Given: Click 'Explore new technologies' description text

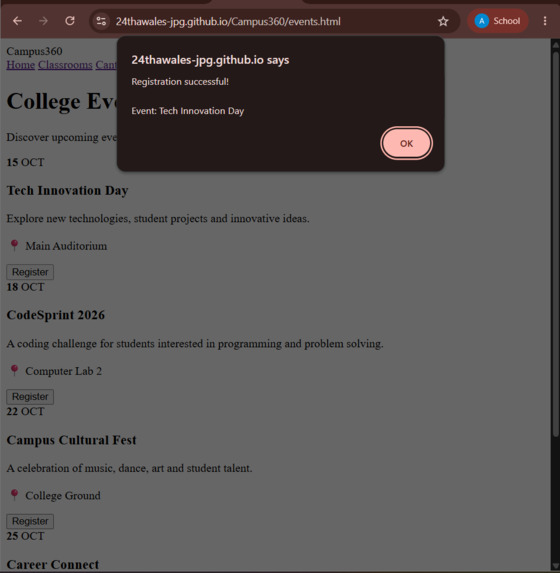Looking at the screenshot, I should point(158,219).
